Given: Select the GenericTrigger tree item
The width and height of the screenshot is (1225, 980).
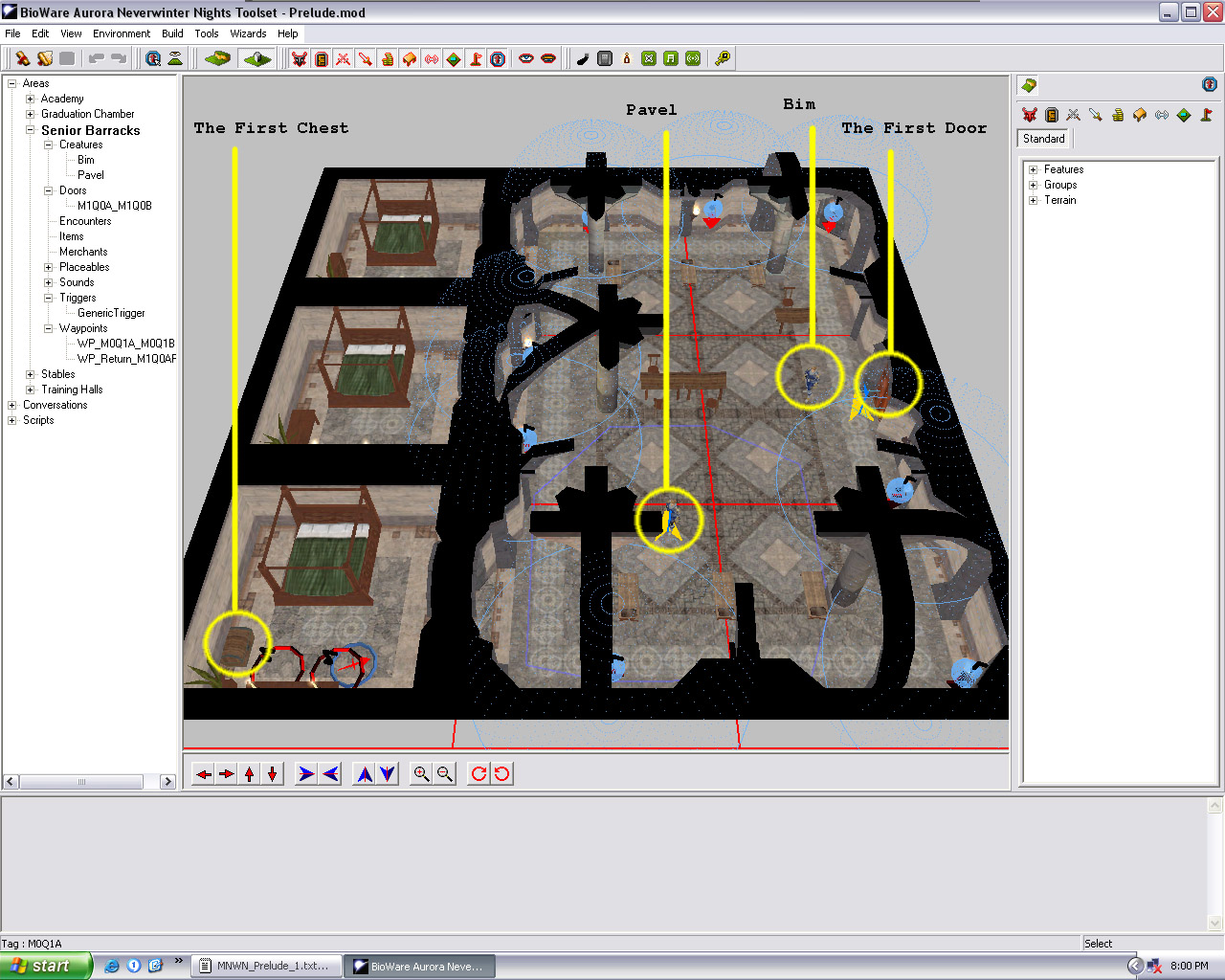Looking at the screenshot, I should pos(111,313).
